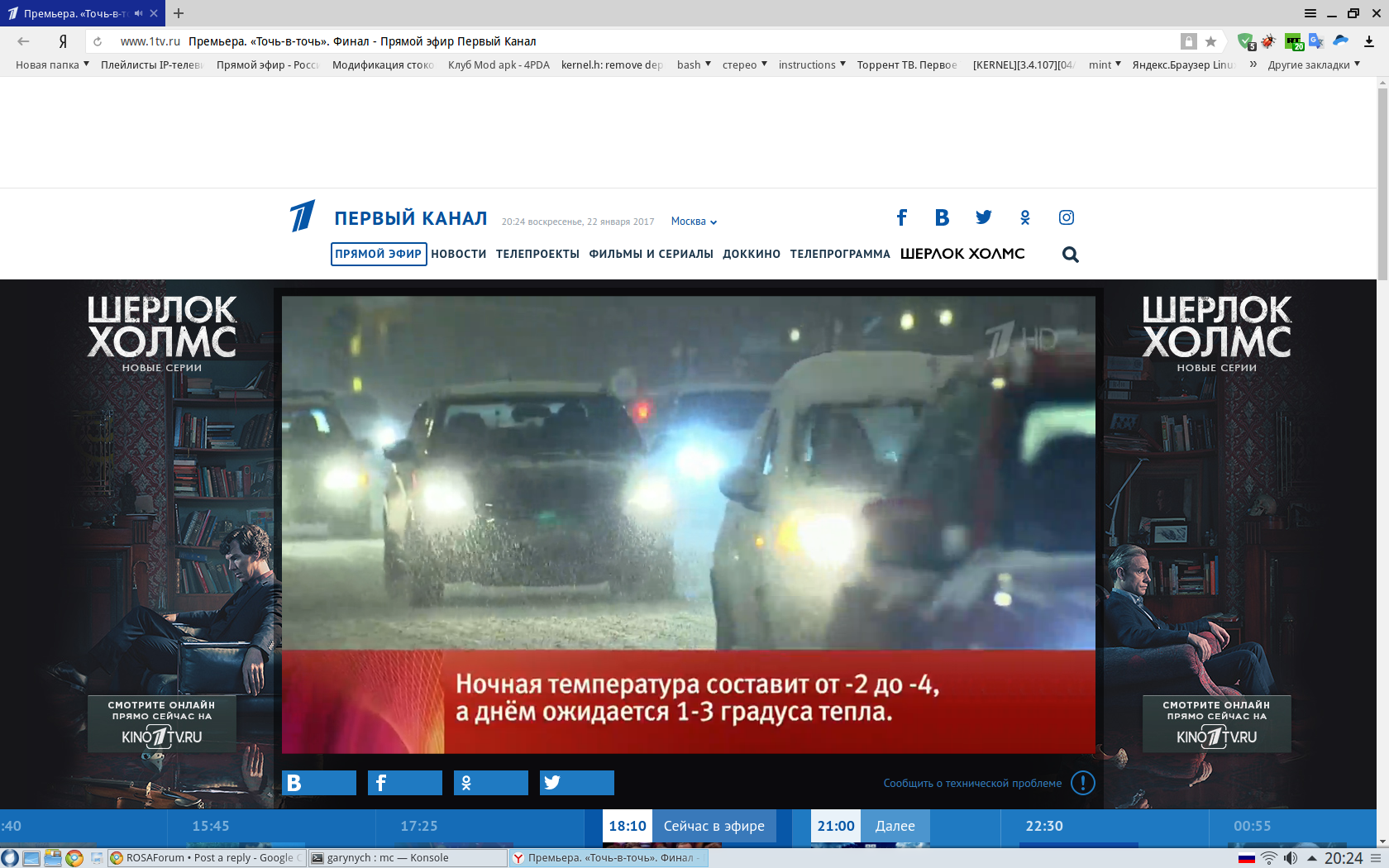Open the ТЕЛЕПРОГРАММА section
The image size is (1389, 868).
pos(840,254)
